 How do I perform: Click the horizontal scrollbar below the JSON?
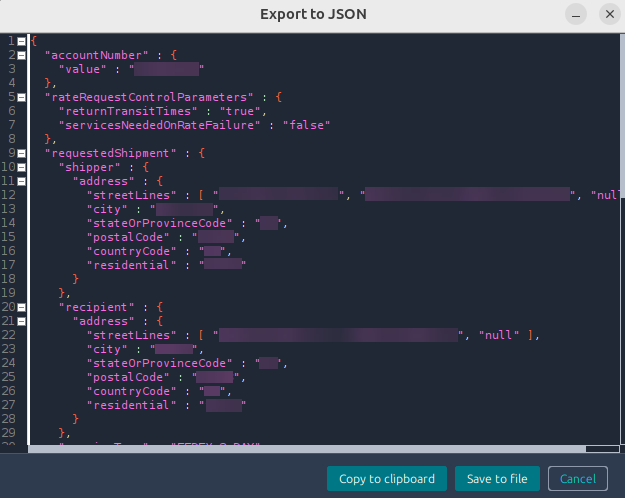(300, 450)
